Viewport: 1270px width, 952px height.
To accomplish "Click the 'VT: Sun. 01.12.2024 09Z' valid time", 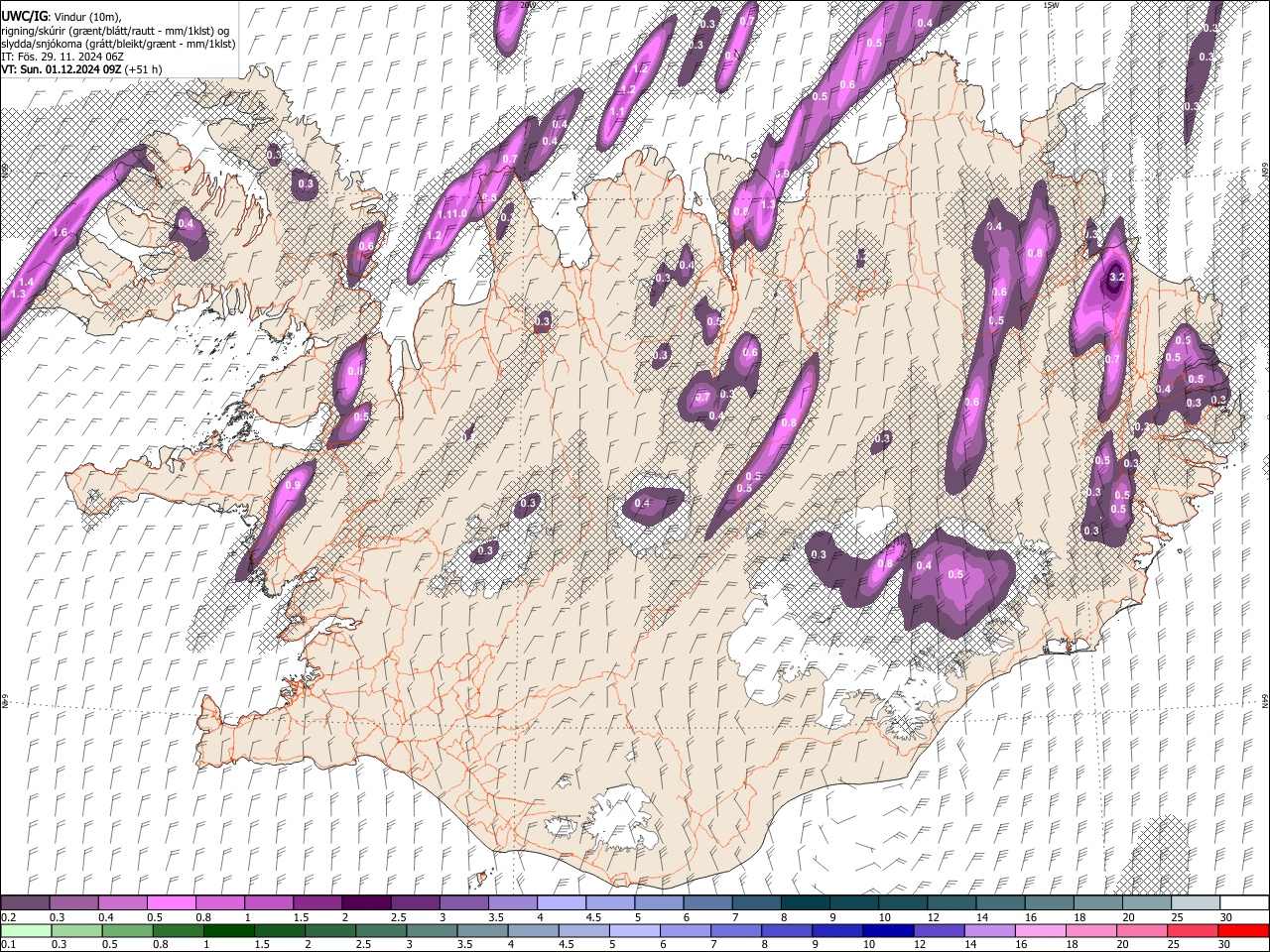I will 62,69.
